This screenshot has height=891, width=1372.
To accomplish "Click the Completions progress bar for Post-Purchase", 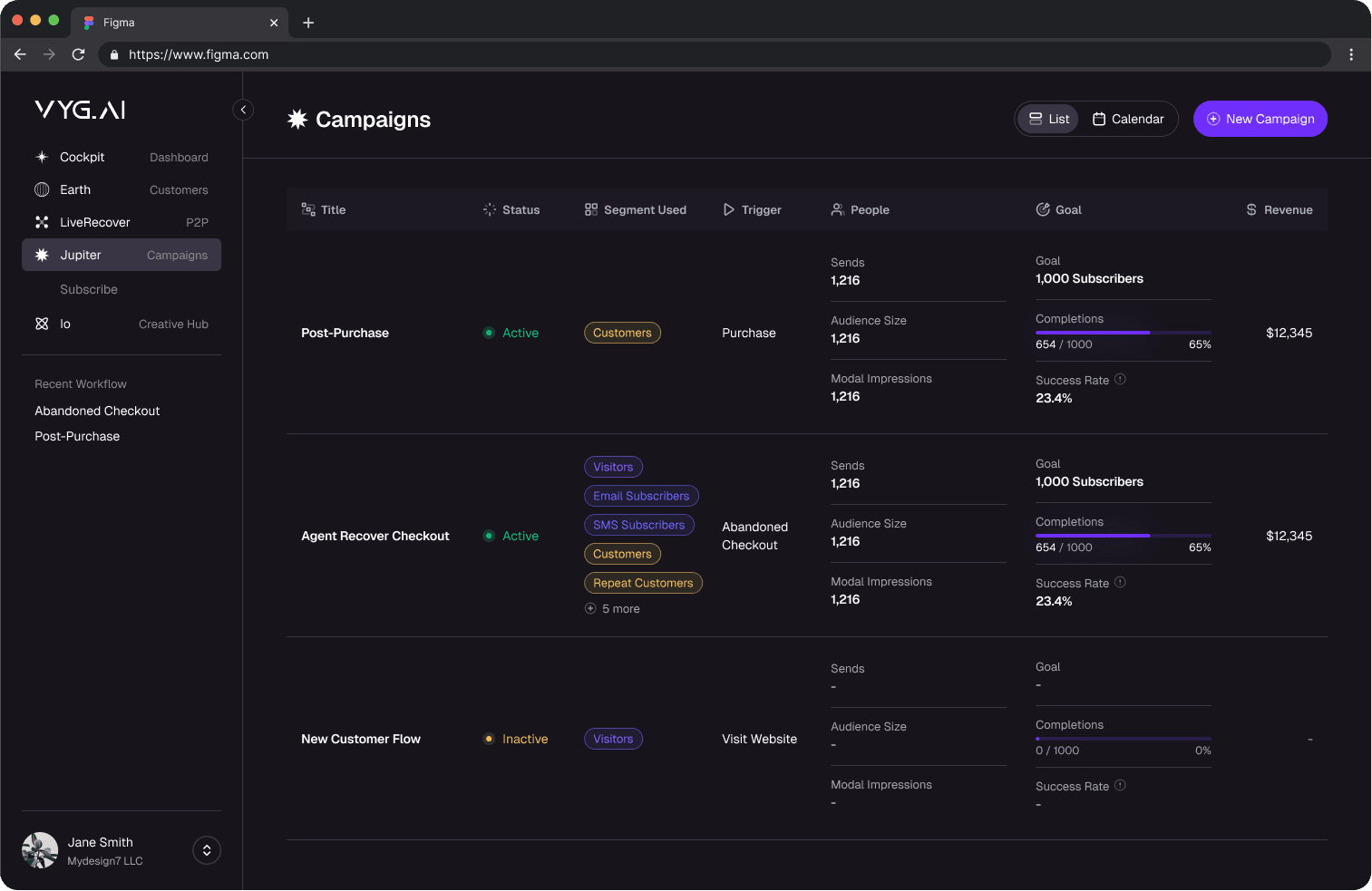I will [1123, 333].
